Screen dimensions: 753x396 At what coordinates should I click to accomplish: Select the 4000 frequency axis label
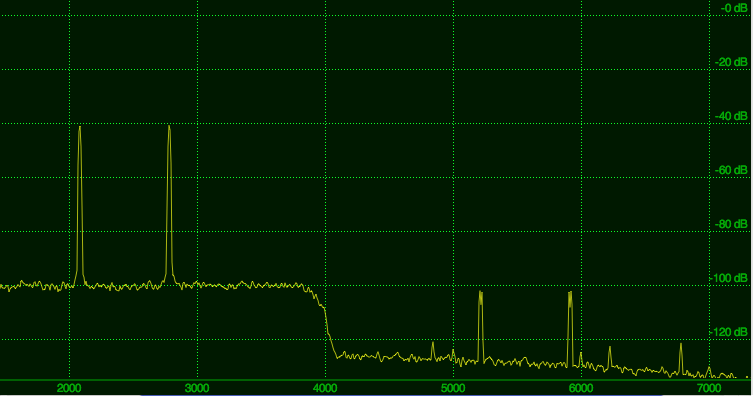point(325,388)
